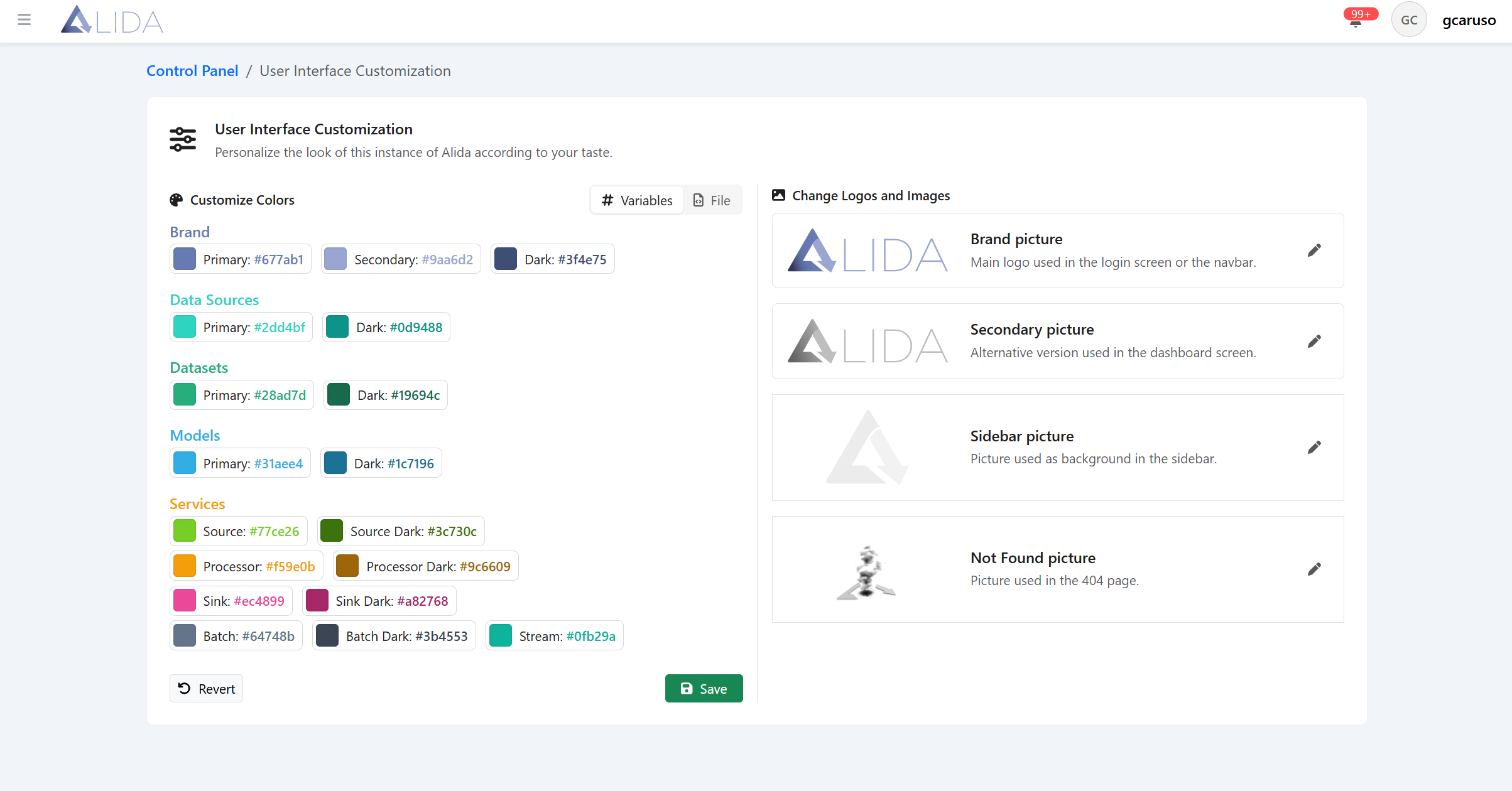The image size is (1512, 791).
Task: Edit the Secondary picture
Action: click(x=1314, y=341)
